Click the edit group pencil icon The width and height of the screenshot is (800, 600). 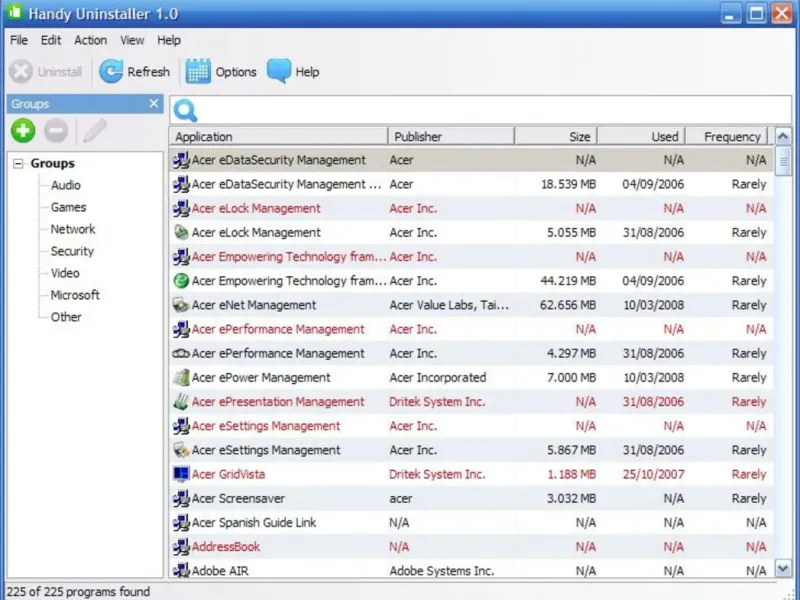pos(95,131)
